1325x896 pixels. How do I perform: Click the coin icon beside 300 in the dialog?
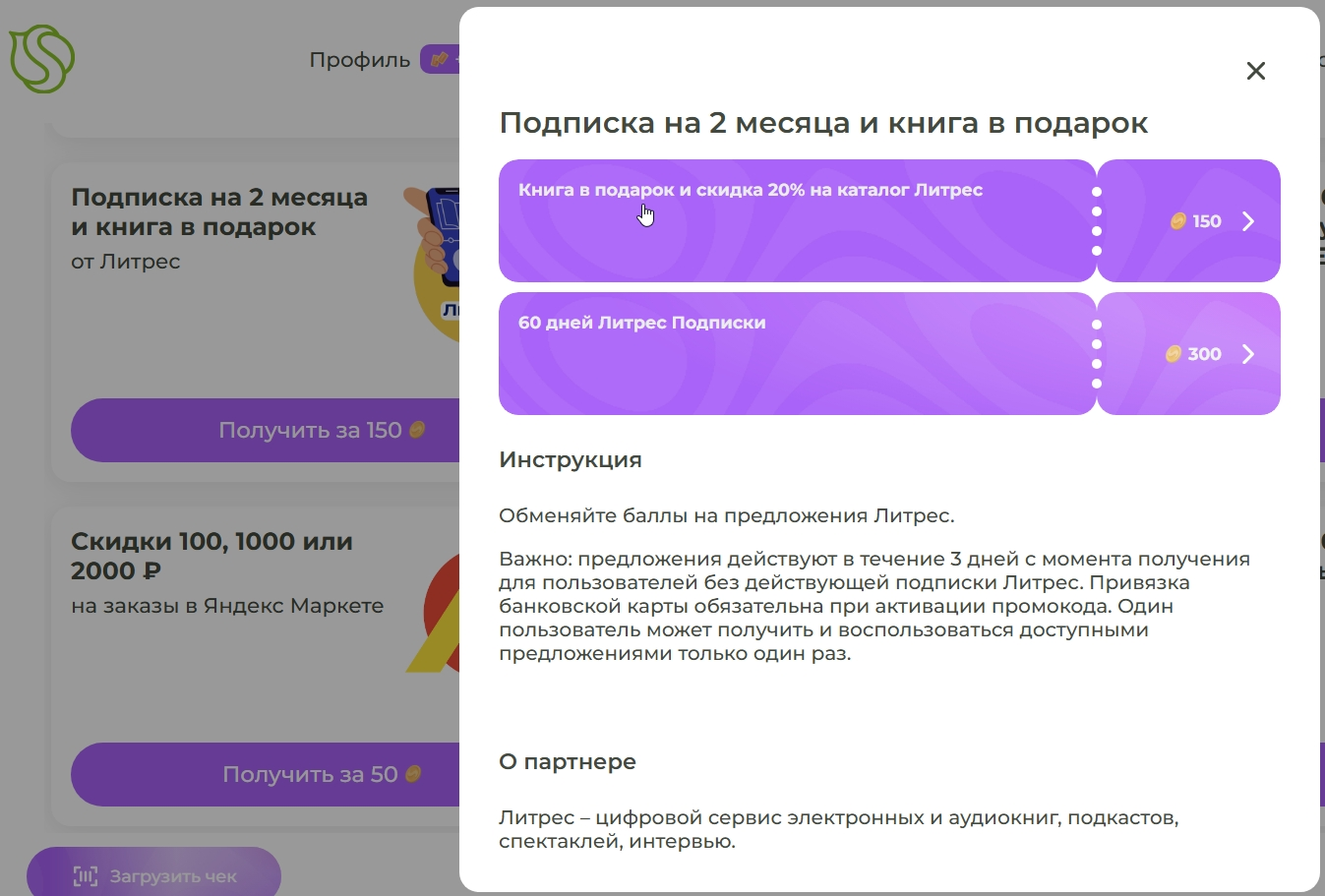click(1174, 354)
